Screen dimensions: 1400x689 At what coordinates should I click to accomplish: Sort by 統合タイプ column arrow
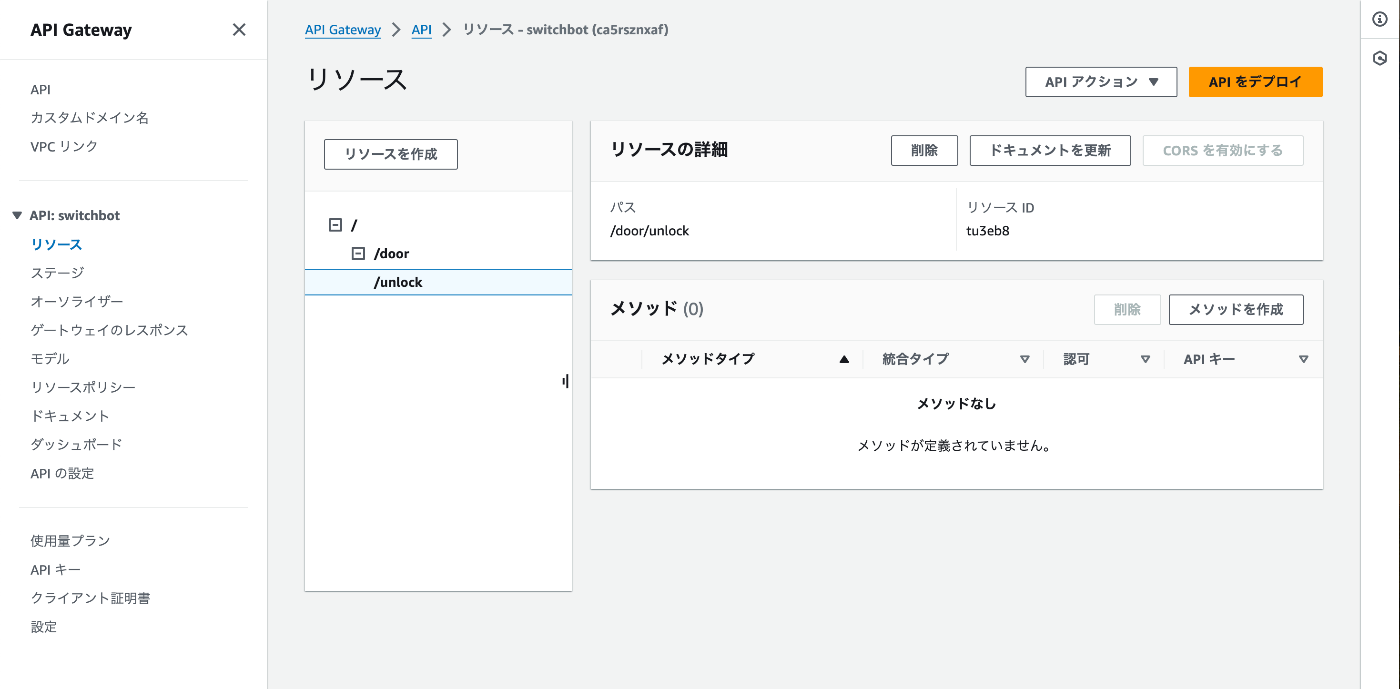(x=1024, y=359)
